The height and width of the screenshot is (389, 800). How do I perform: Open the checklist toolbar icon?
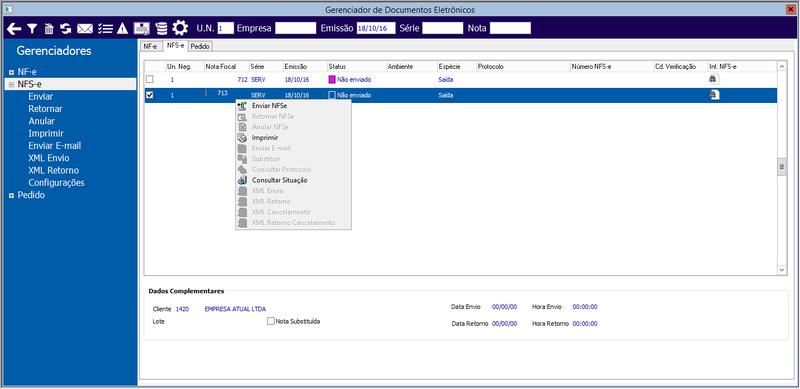pos(105,29)
